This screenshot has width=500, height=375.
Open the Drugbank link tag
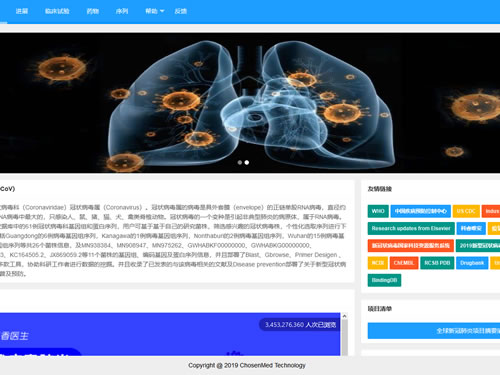click(472, 263)
